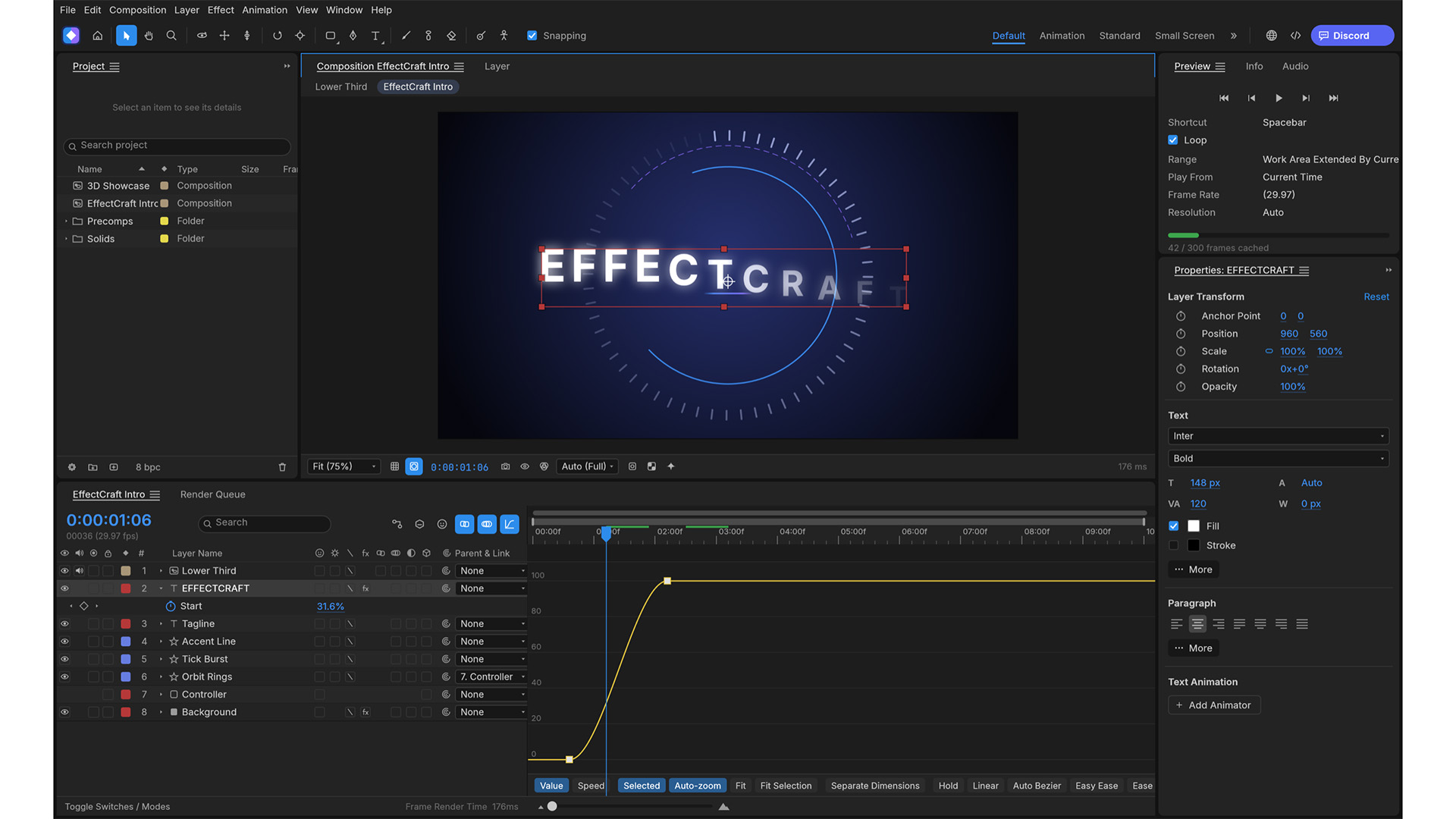The image size is (1456, 819).
Task: Expand the Precomps folder
Action: pos(67,221)
